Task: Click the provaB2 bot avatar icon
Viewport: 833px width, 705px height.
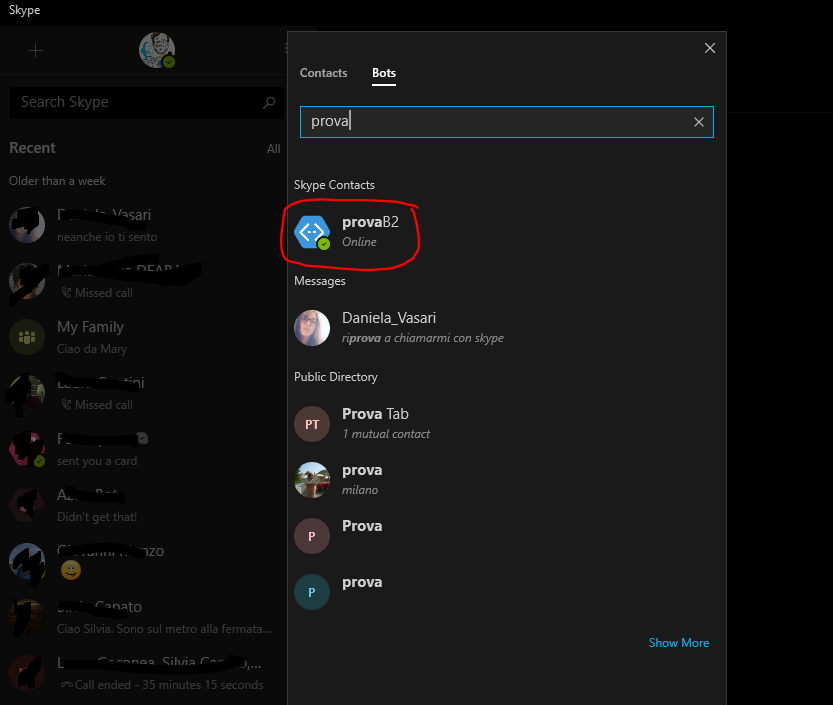Action: point(312,232)
